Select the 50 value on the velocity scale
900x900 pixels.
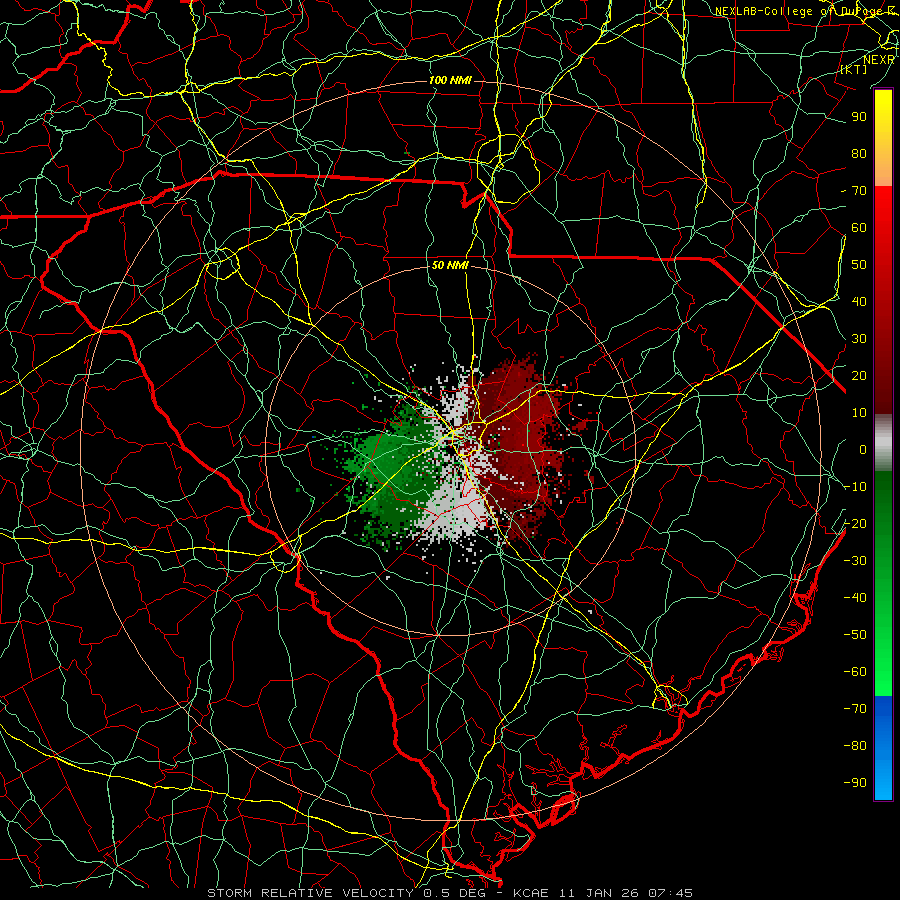(x=859, y=265)
